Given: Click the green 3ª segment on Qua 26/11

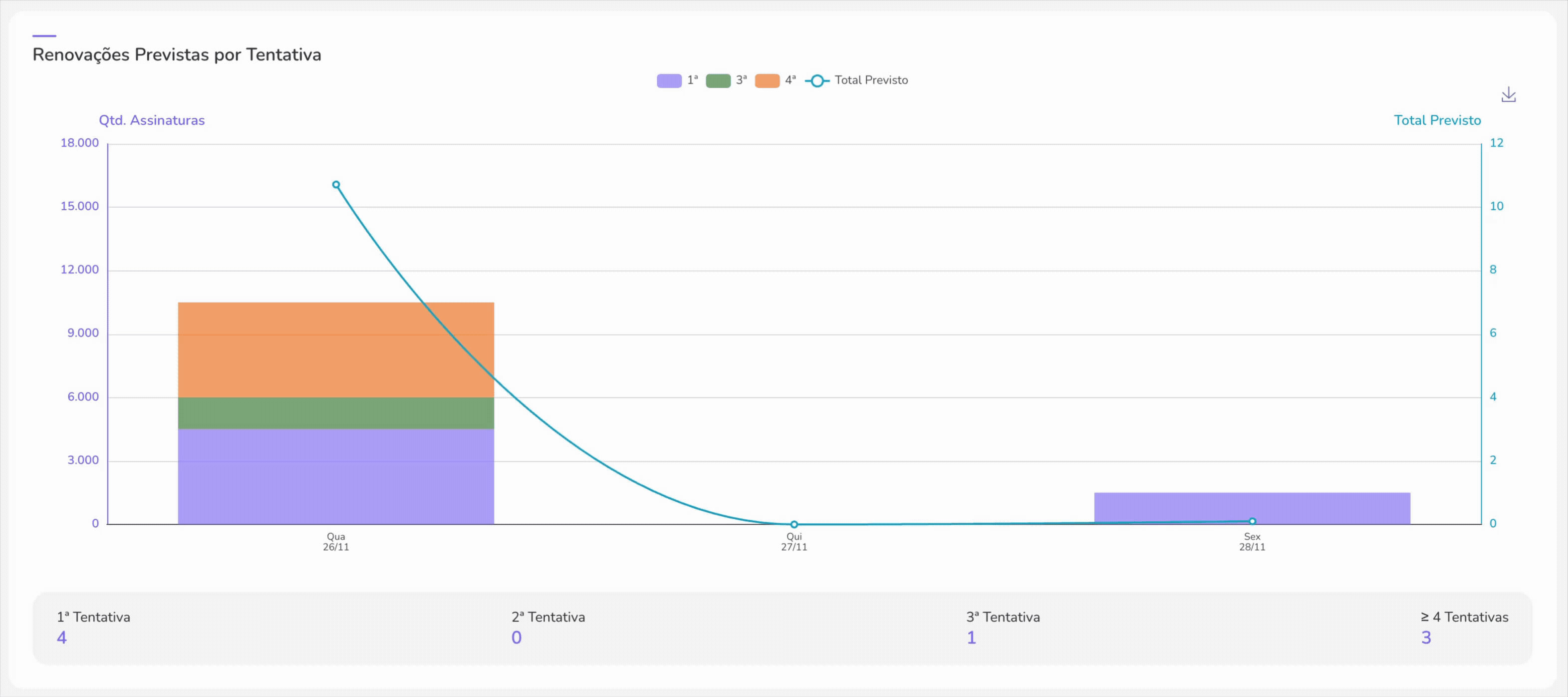Looking at the screenshot, I should (335, 413).
